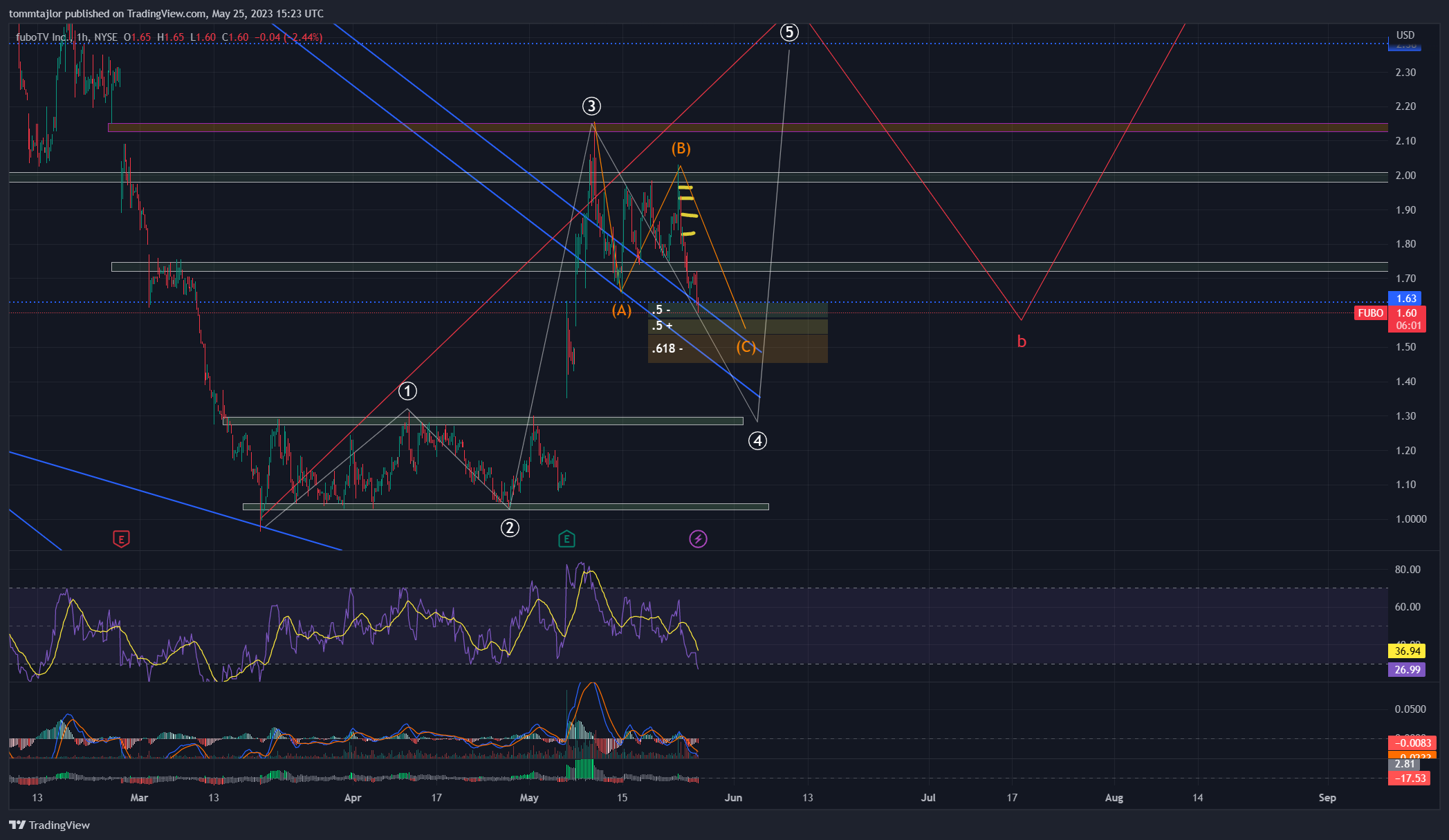1449x840 pixels.
Task: Click the .5 - Fibonacci level label
Action: pyautogui.click(x=661, y=310)
